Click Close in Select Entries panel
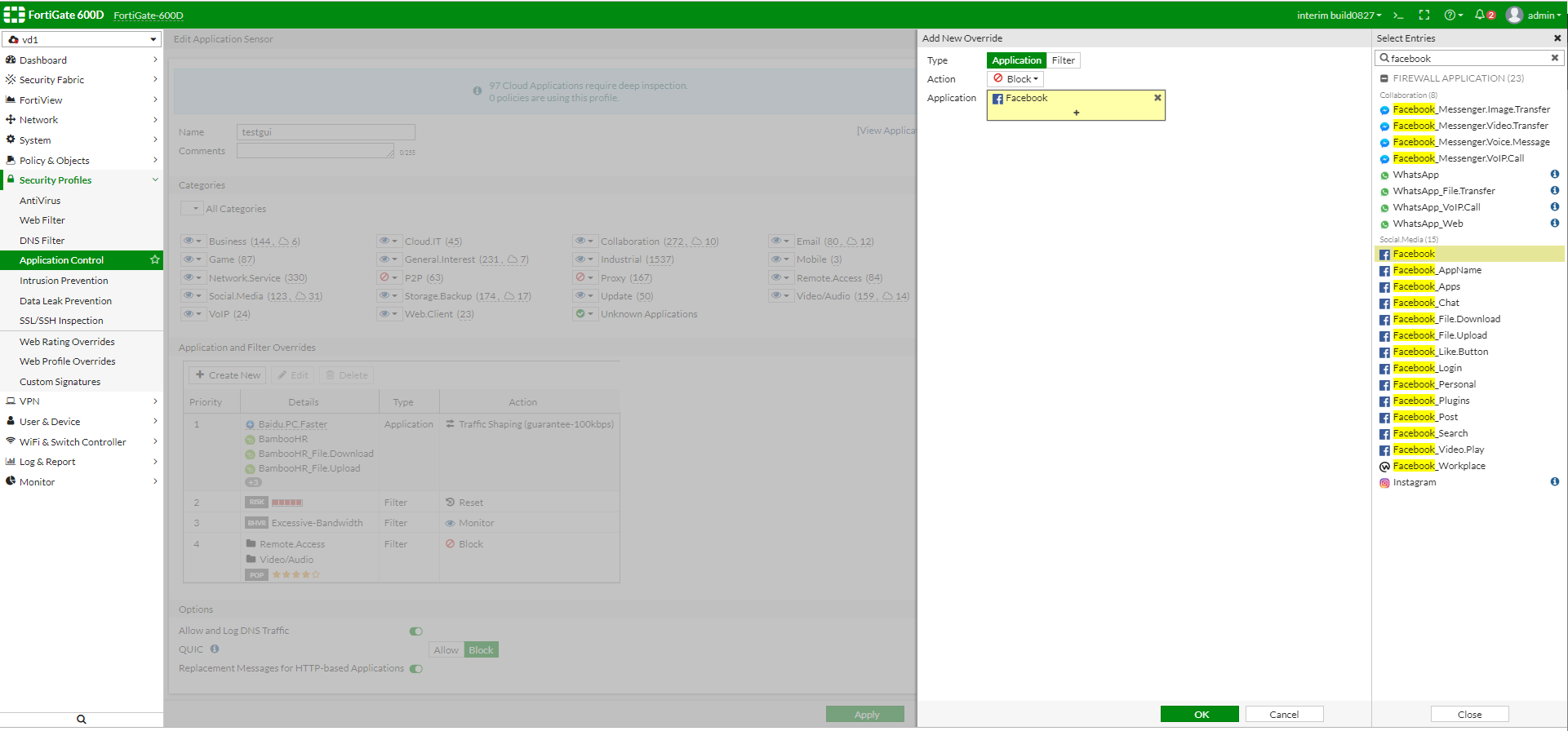This screenshot has width=1568, height=731. [1469, 714]
